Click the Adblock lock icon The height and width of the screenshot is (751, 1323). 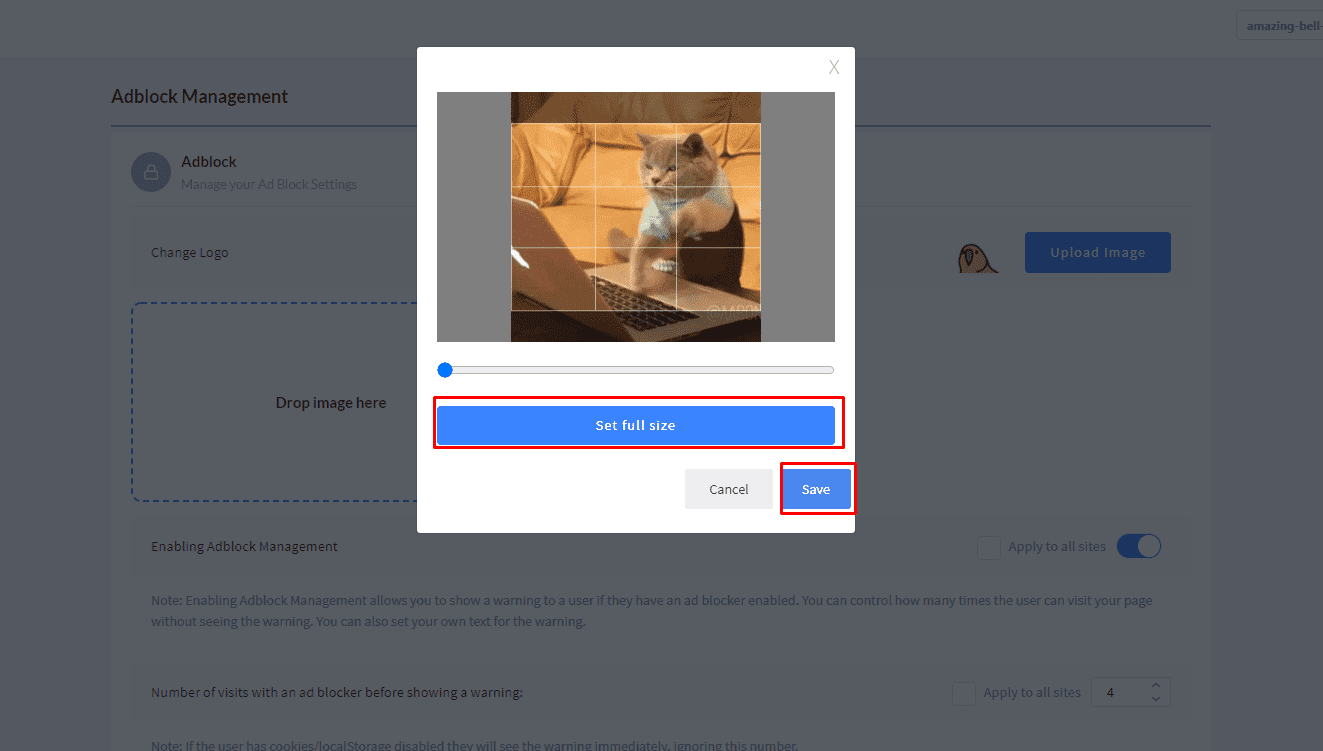click(151, 172)
